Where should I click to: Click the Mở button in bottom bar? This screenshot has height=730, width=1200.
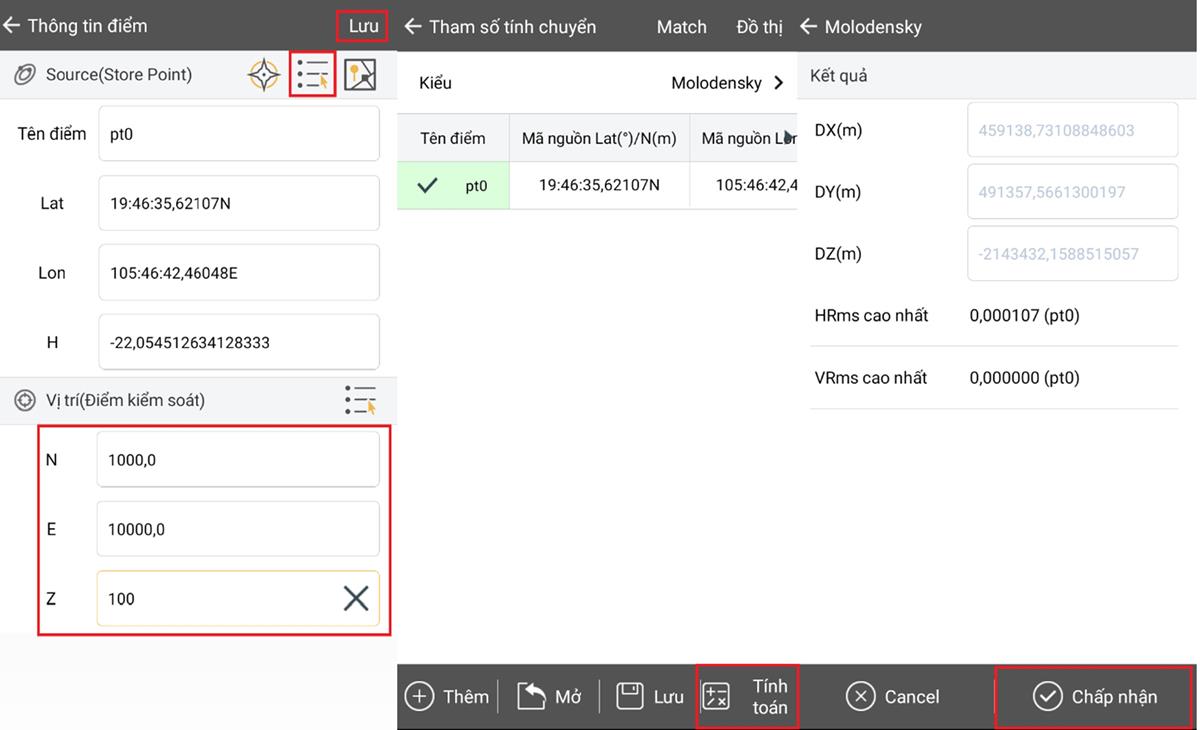[549, 697]
